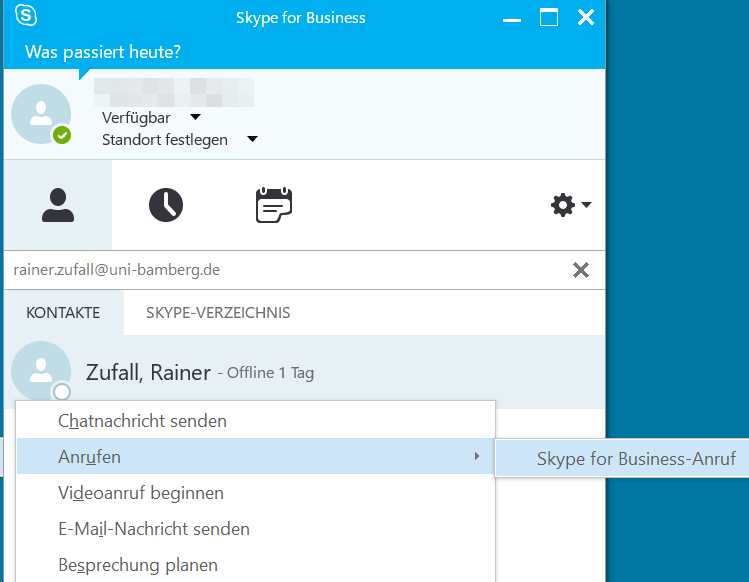Expand the dropdown arrow beside the gear
This screenshot has width=749, height=582.
tap(587, 205)
